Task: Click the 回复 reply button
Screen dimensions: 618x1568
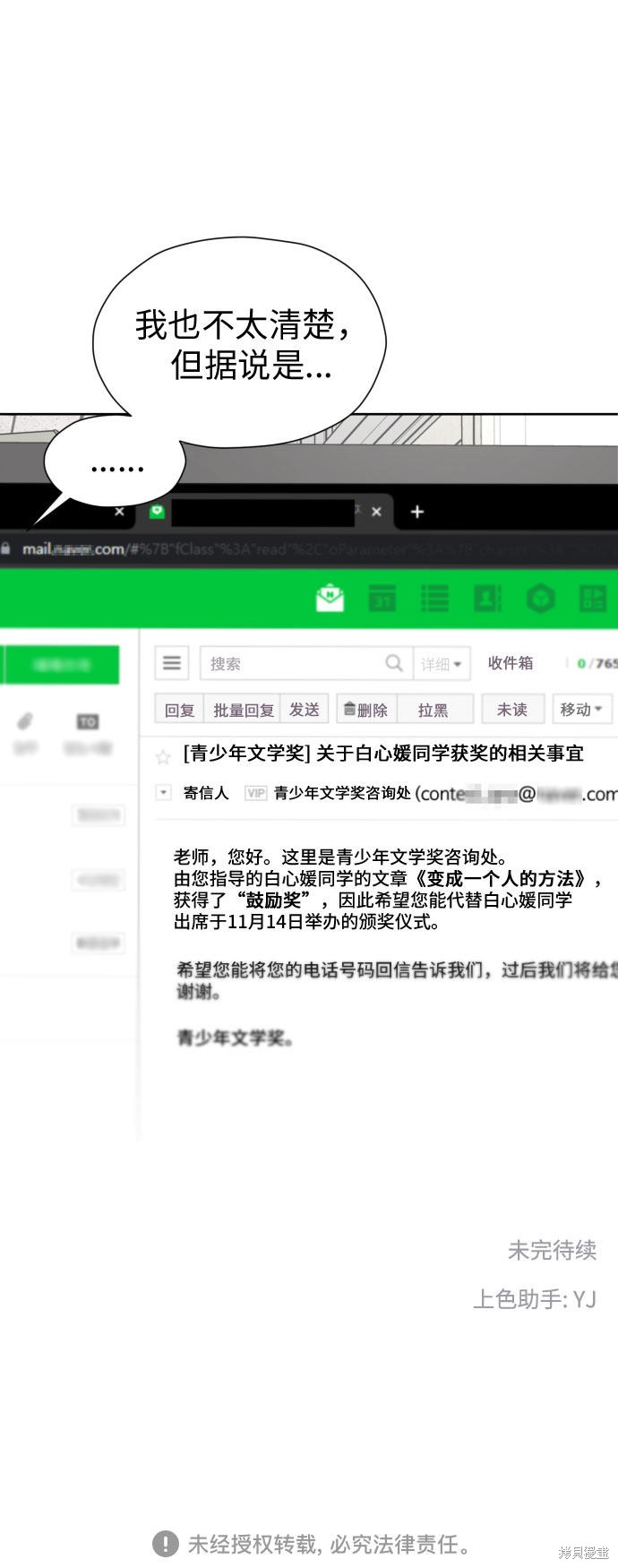Action: click(x=179, y=710)
